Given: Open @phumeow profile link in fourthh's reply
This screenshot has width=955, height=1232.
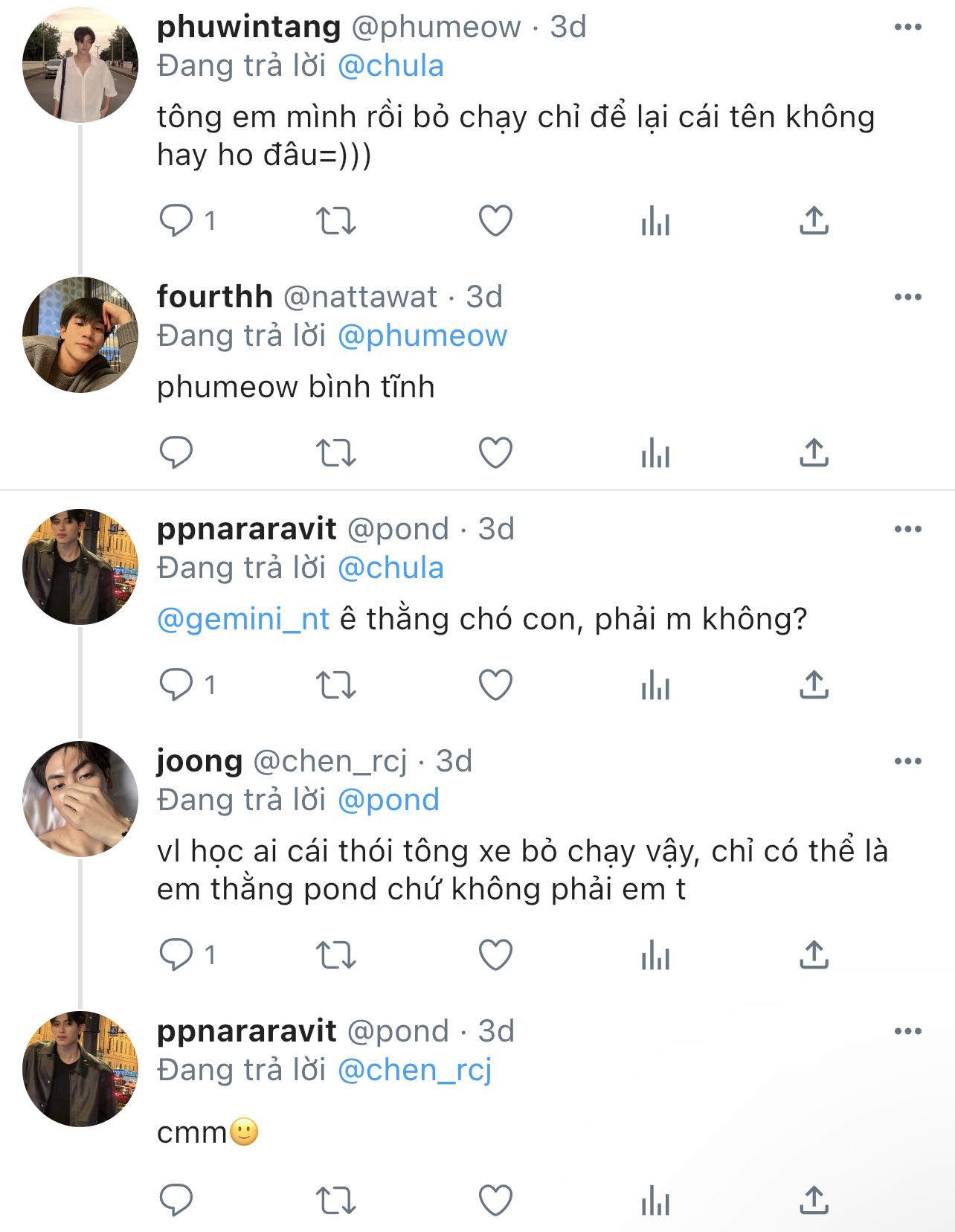Looking at the screenshot, I should (x=422, y=336).
